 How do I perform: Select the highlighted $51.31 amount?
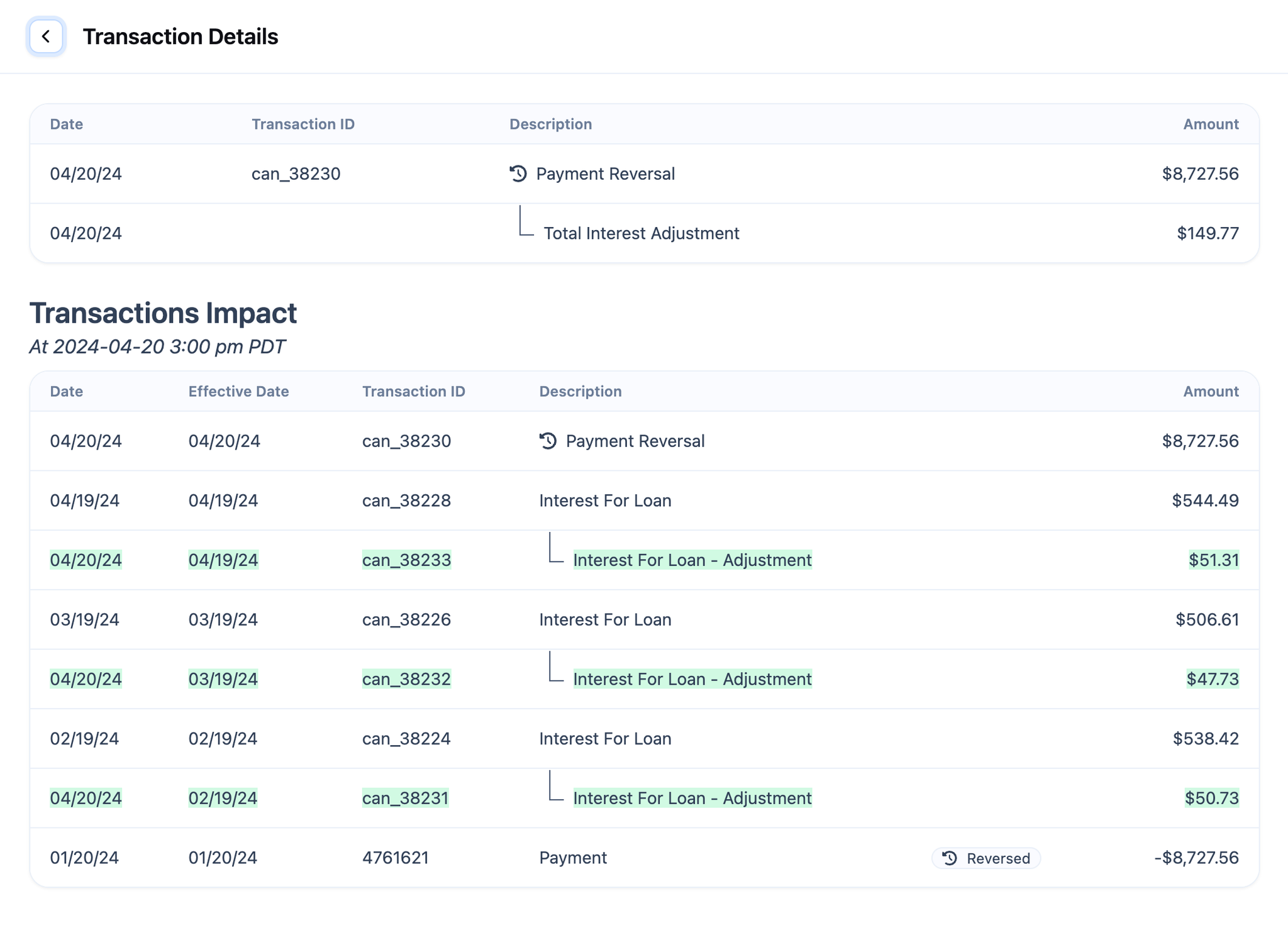pos(1214,560)
